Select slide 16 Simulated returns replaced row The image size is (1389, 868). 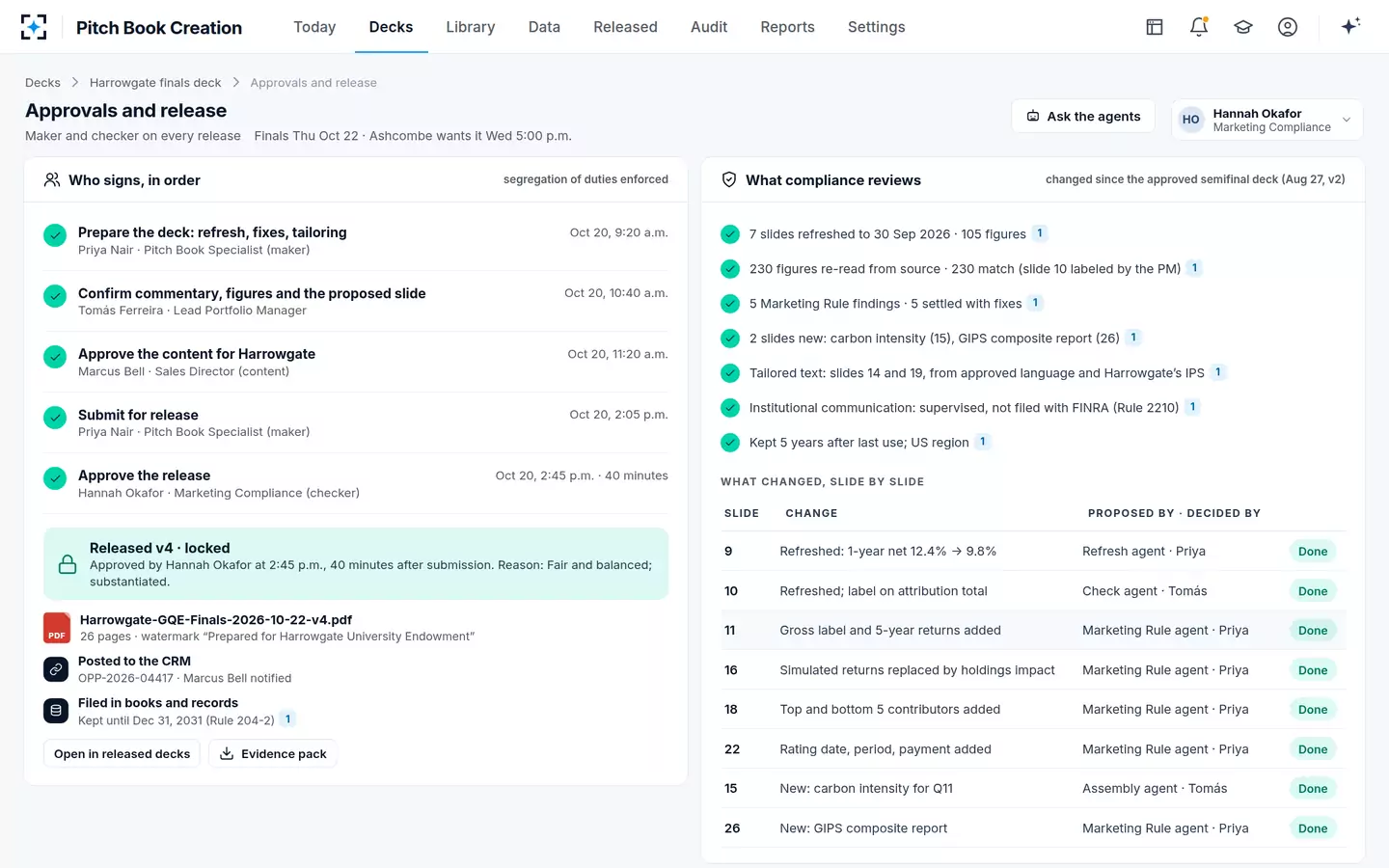point(1033,670)
